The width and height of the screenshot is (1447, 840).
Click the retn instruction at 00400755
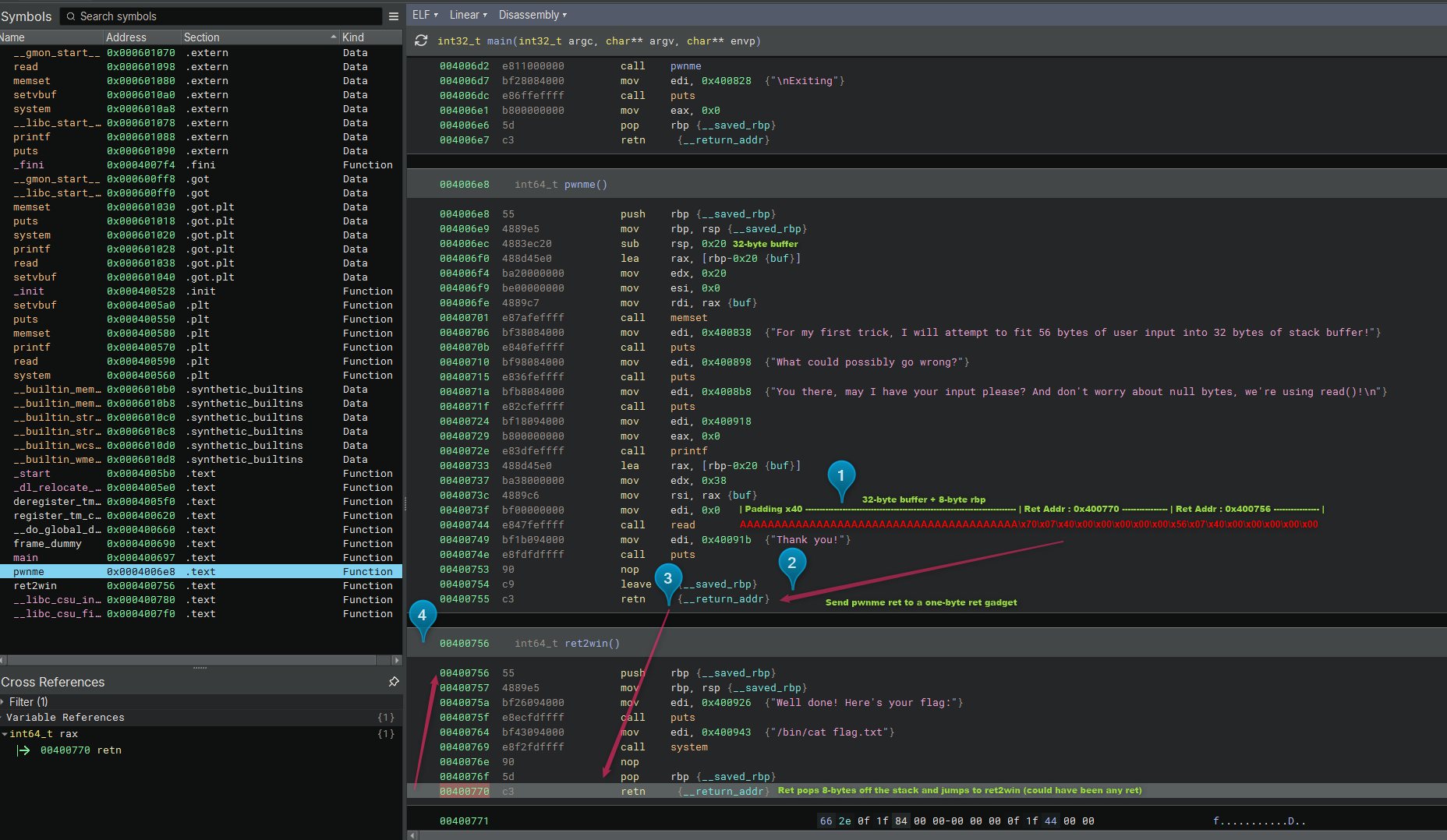[632, 599]
